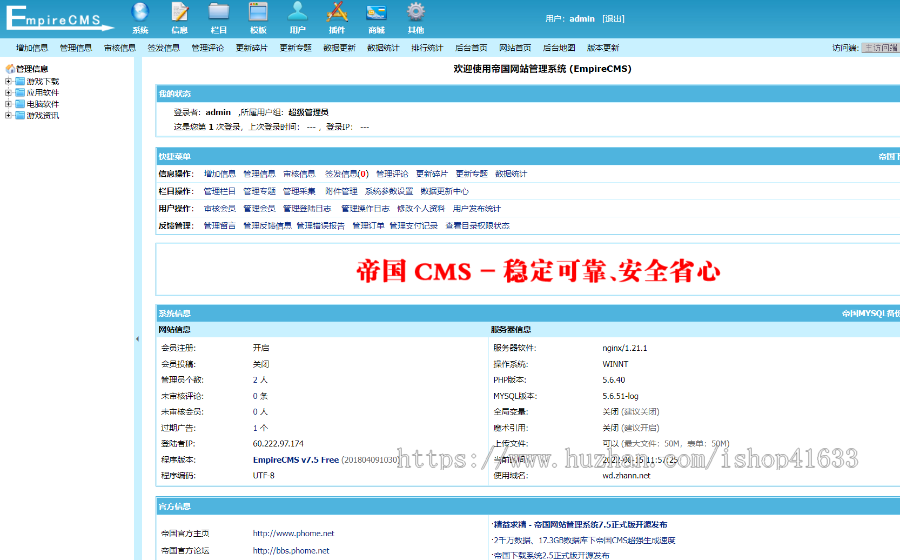Open 后台地图 in submenu bar
This screenshot has width=900, height=560.
[x=559, y=48]
